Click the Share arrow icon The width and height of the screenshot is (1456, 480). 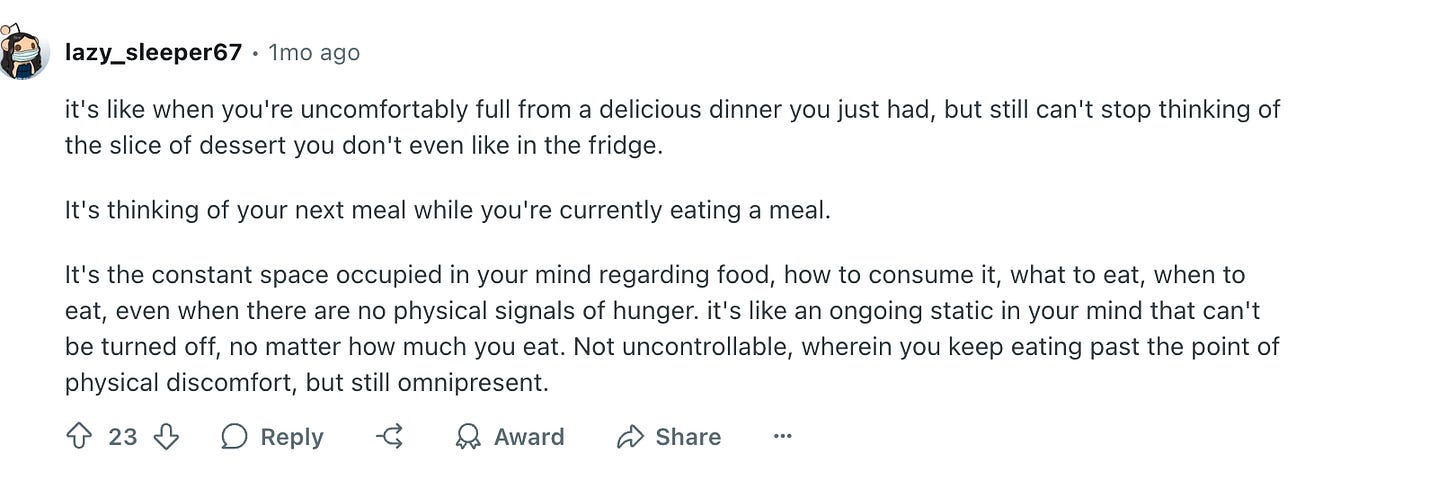pyautogui.click(x=630, y=437)
